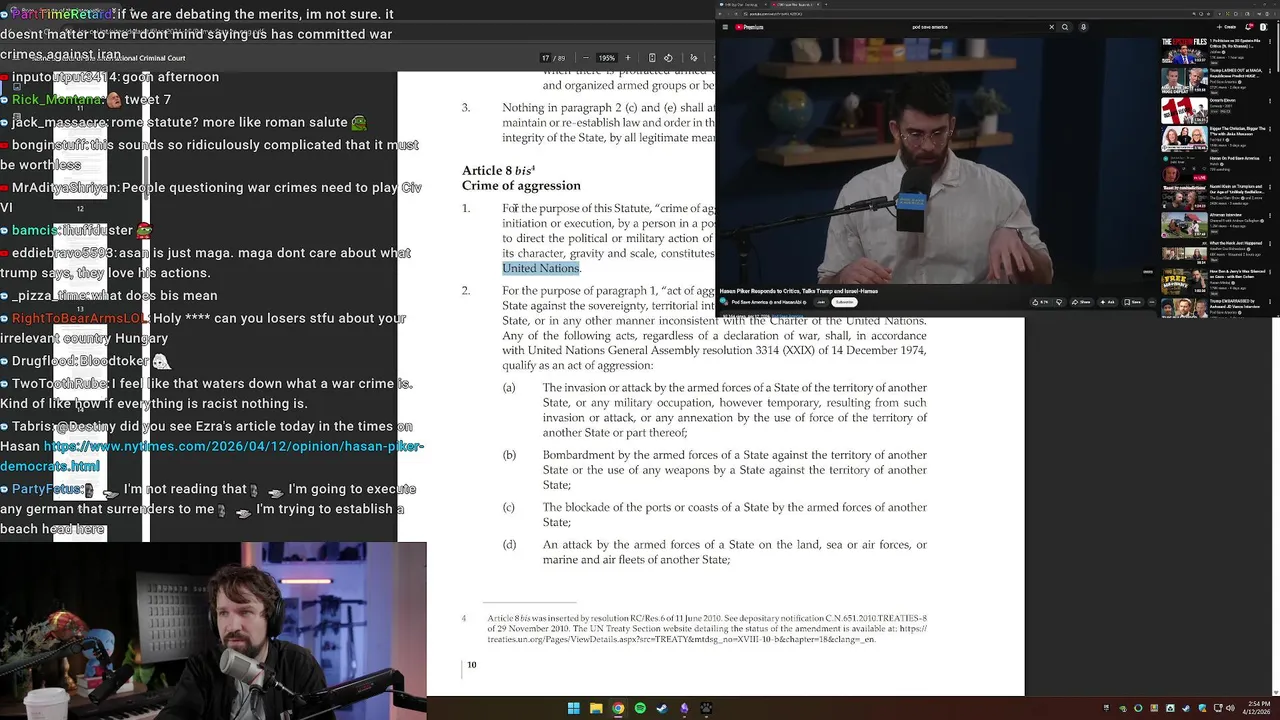Open Chrome from the taskbar
Viewport: 1280px width, 720px height.
tap(618, 708)
